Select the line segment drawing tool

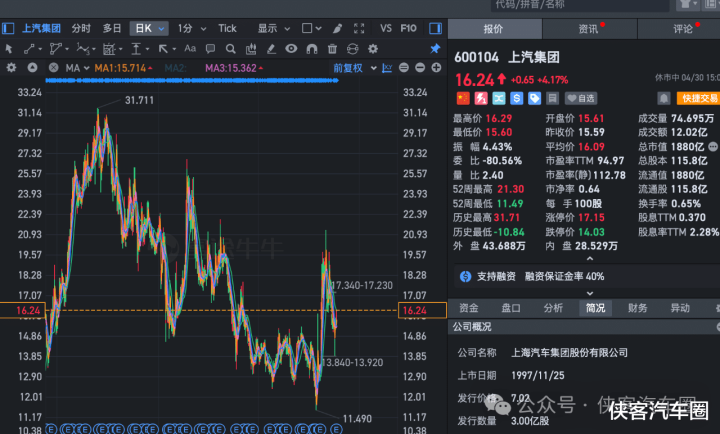(29, 49)
